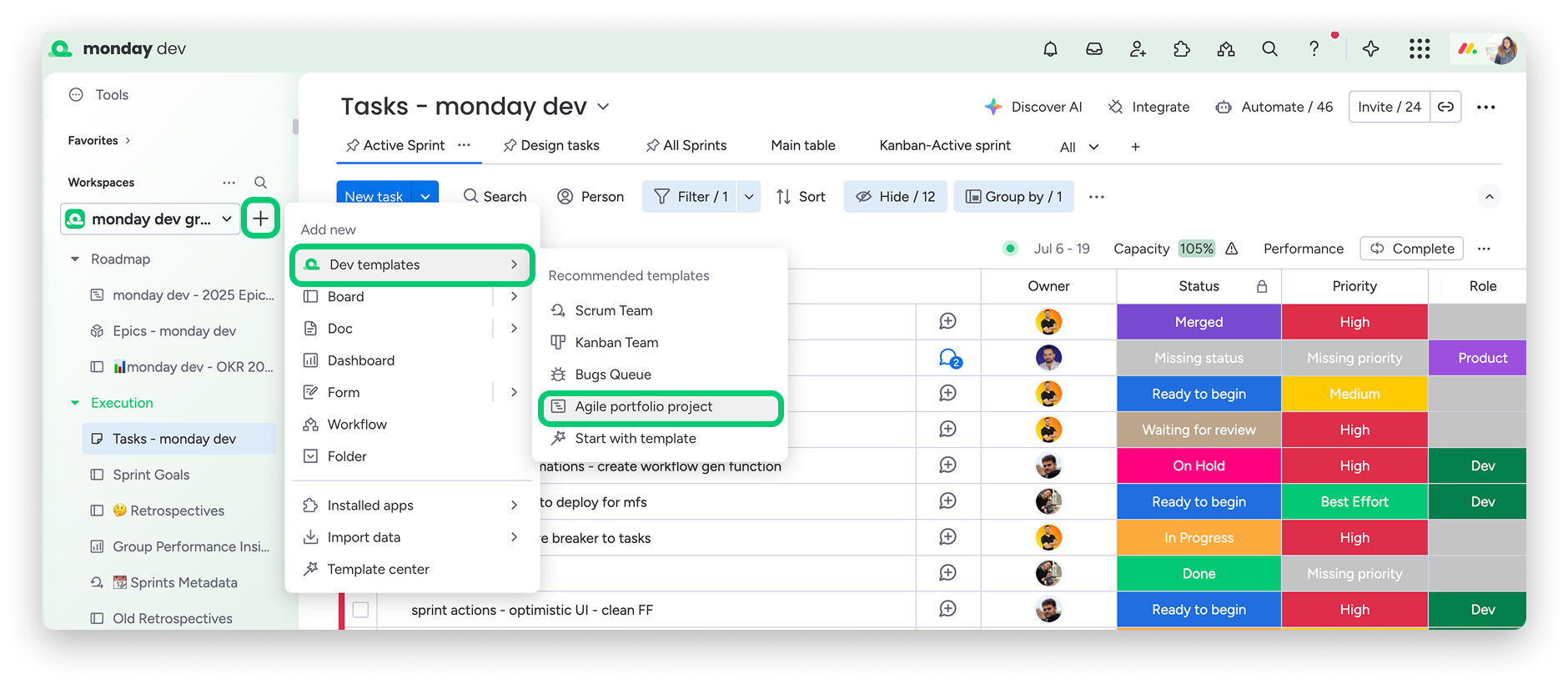Open toolbar more options ellipsis
The height and width of the screenshot is (684, 1568).
pos(1097,197)
